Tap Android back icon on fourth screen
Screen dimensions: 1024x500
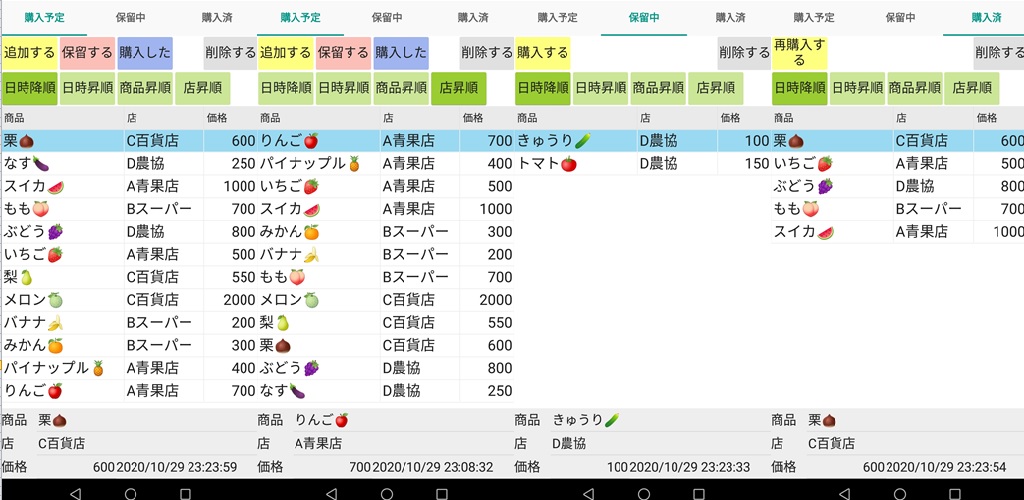pos(844,493)
